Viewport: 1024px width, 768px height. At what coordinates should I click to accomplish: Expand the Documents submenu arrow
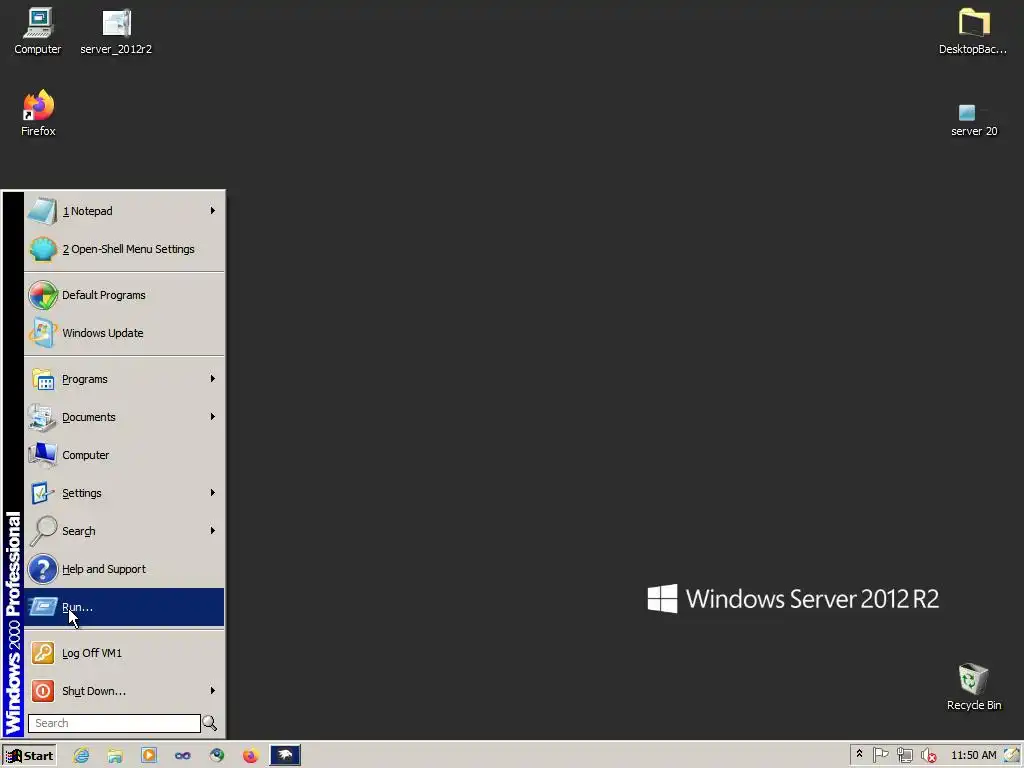coord(212,416)
